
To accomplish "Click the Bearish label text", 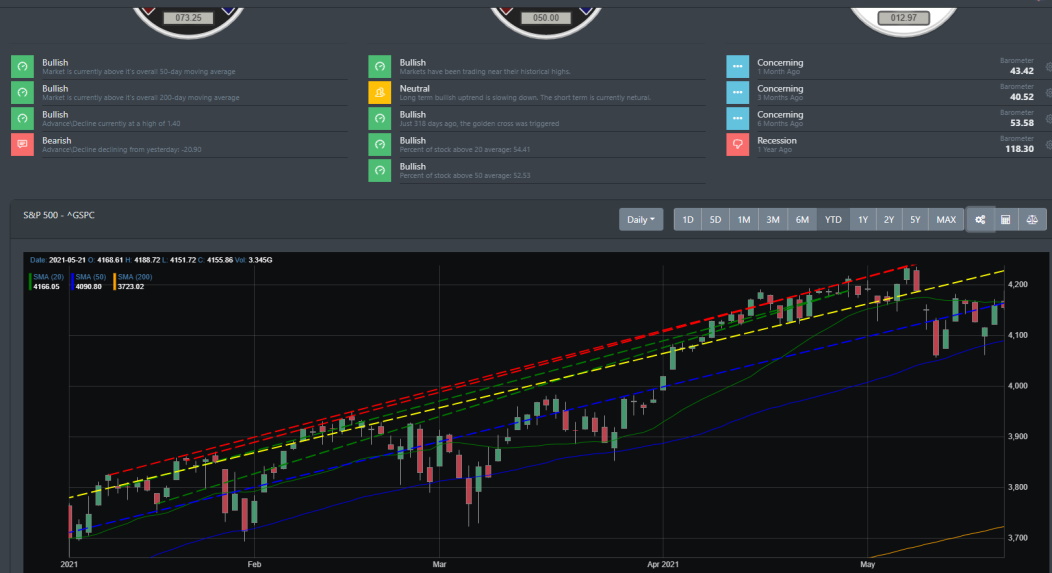I will [56, 140].
